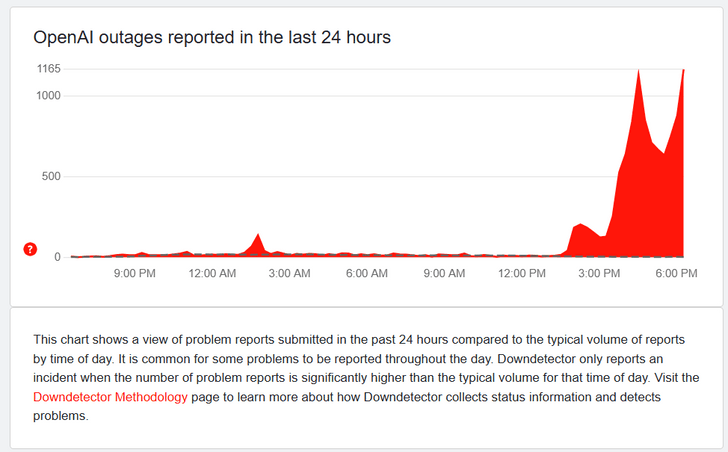Select the 9:00 PM time label
The image size is (728, 452).
(x=134, y=273)
